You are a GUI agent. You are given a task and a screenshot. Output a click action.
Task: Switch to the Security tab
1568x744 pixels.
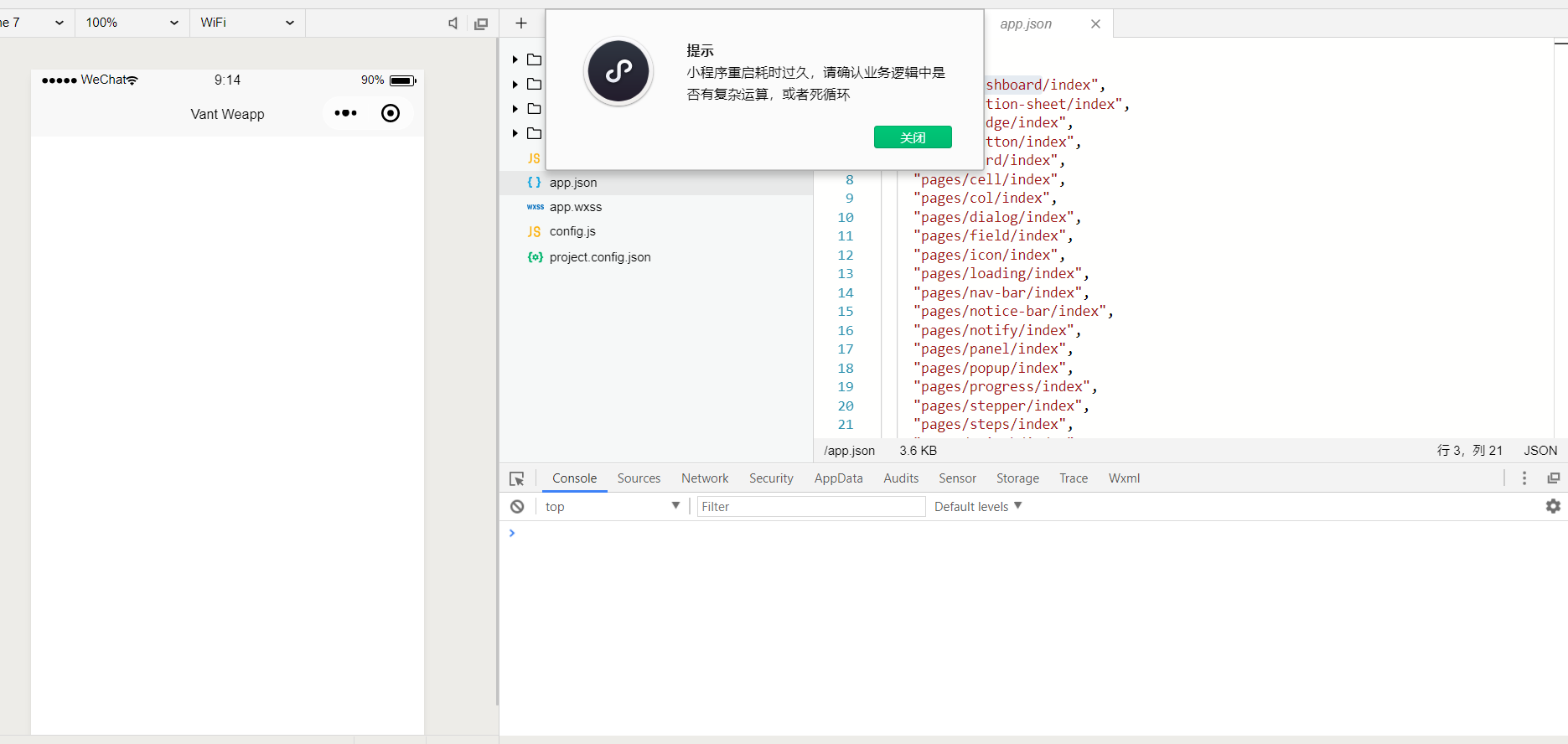coord(771,478)
